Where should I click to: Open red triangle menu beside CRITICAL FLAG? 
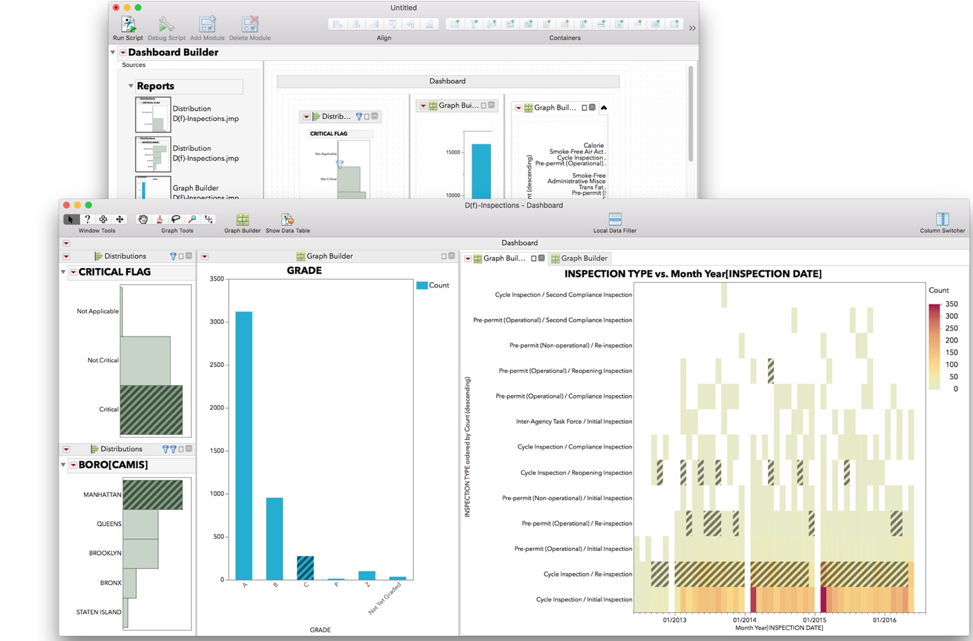point(73,272)
